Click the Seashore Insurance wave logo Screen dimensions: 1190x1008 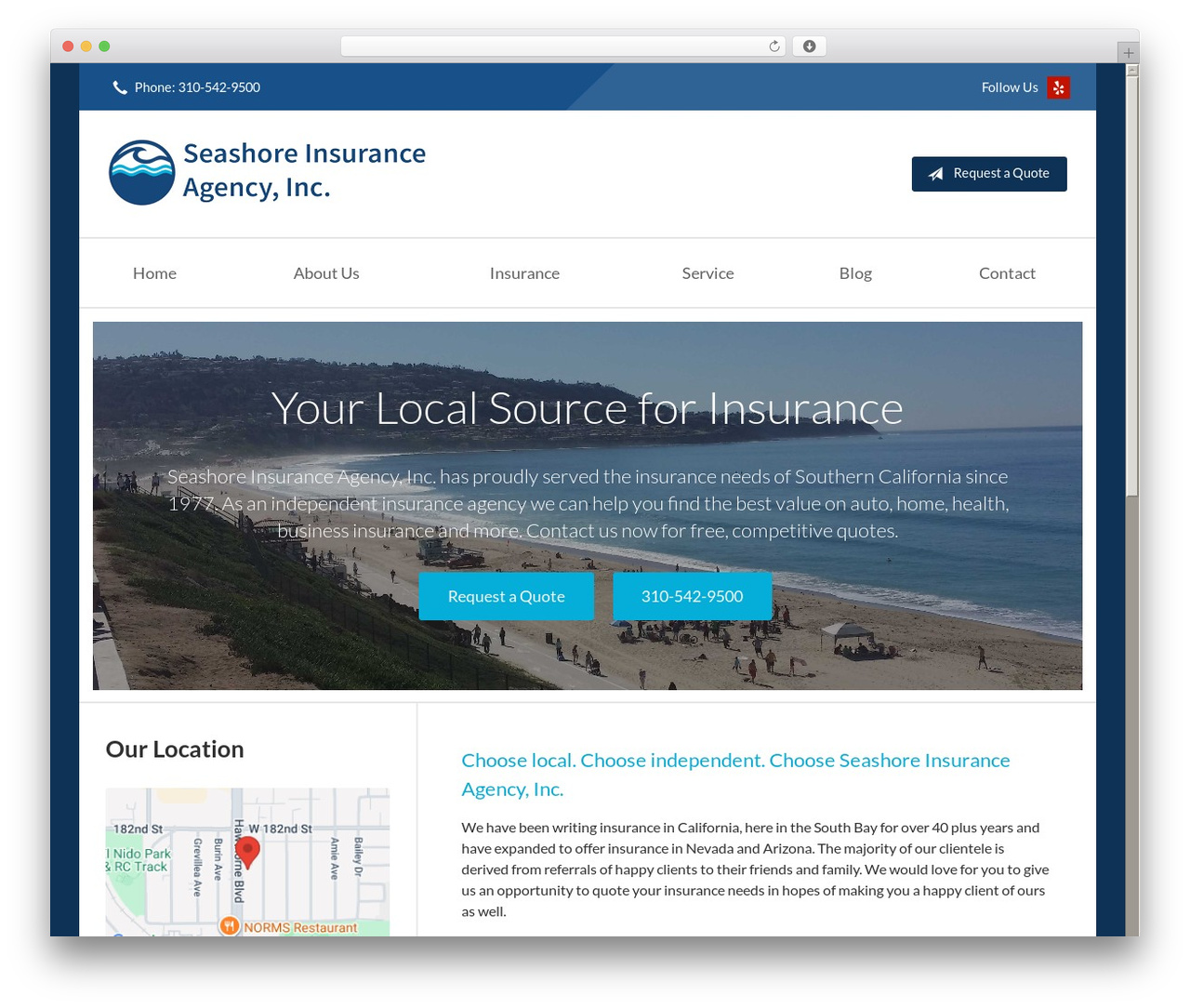(x=141, y=172)
